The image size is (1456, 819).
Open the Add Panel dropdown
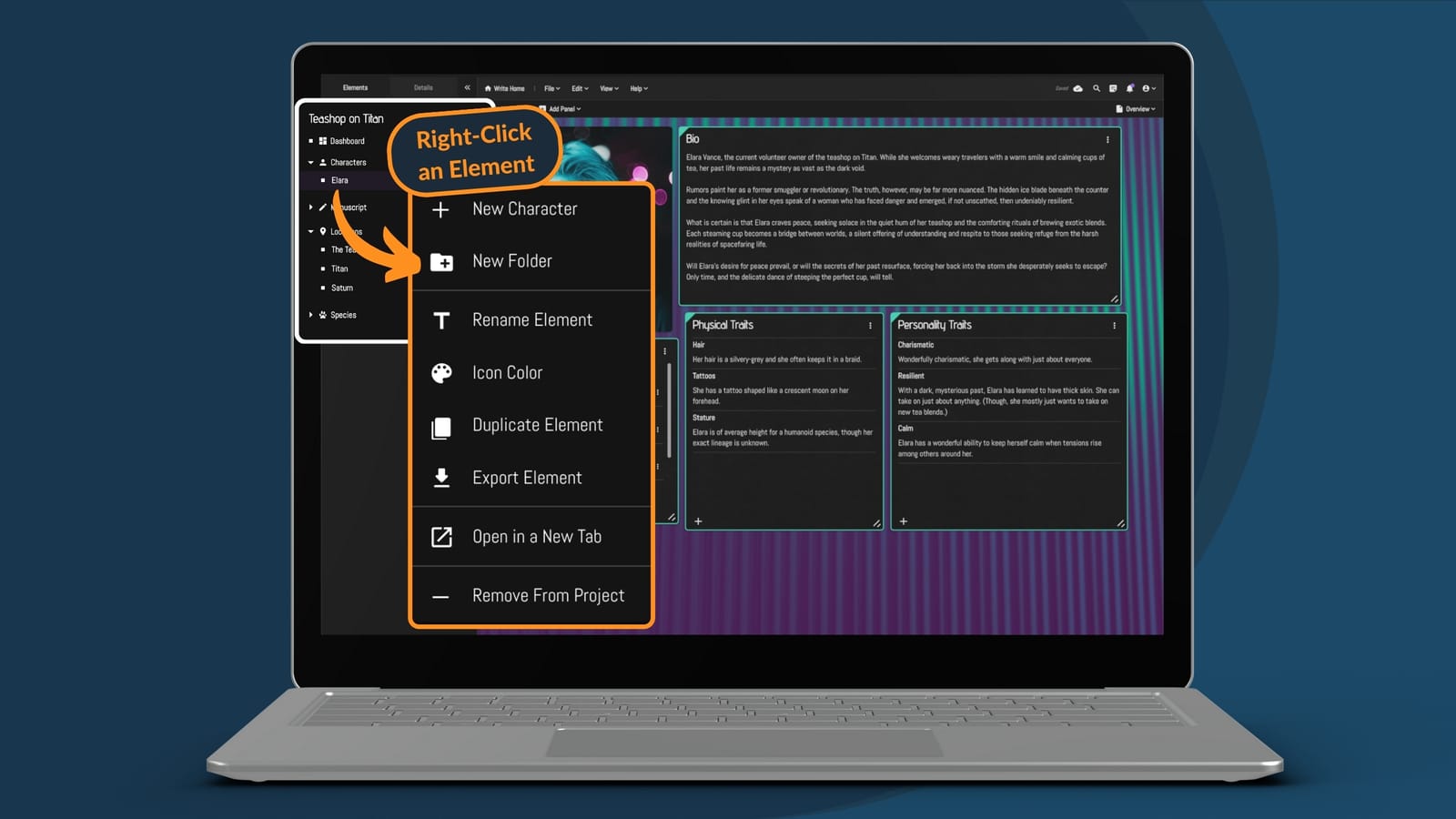tap(561, 109)
